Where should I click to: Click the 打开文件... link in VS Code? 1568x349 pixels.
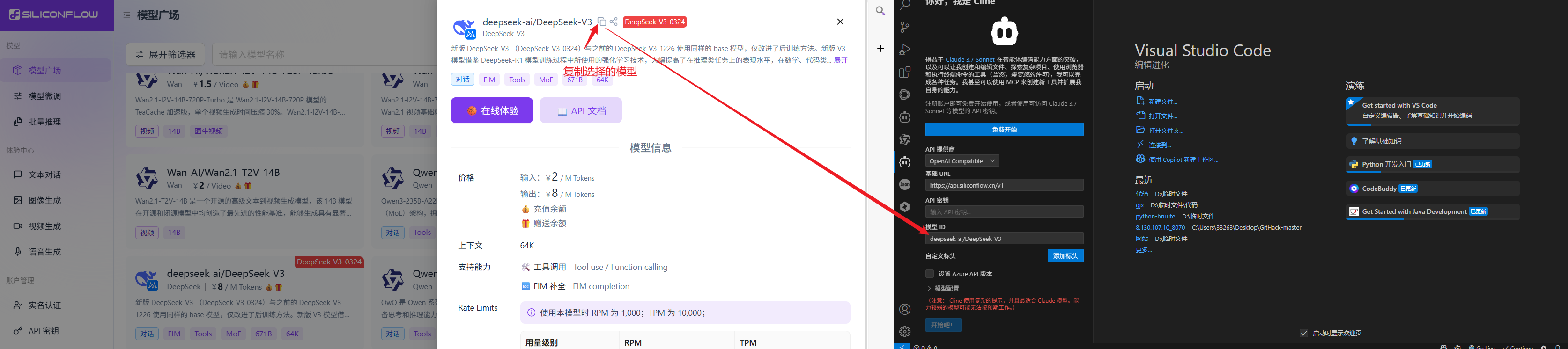pyautogui.click(x=1162, y=116)
